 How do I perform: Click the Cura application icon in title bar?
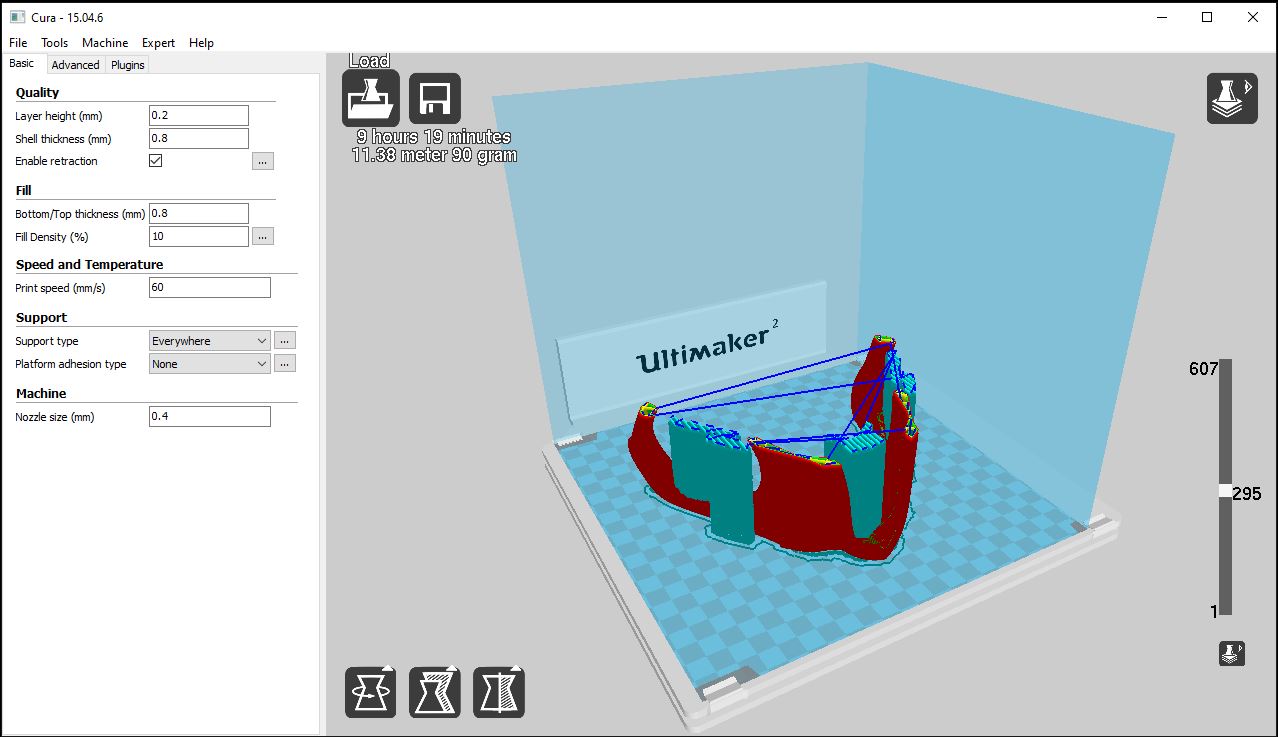(17, 17)
